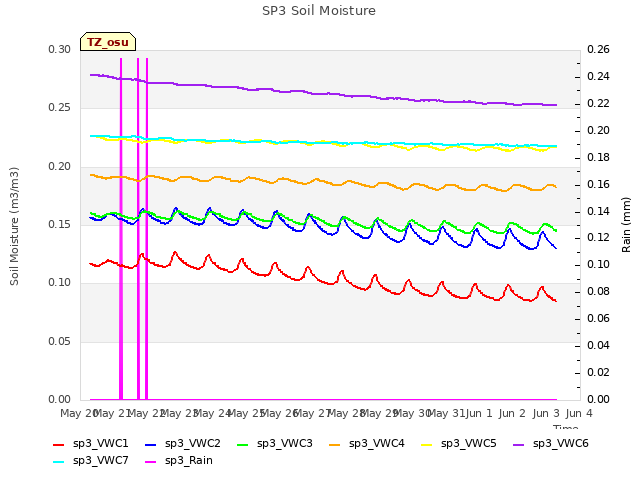This screenshot has width=640, height=480.
Task: Click the Jun 1 date label
Action: (x=479, y=413)
